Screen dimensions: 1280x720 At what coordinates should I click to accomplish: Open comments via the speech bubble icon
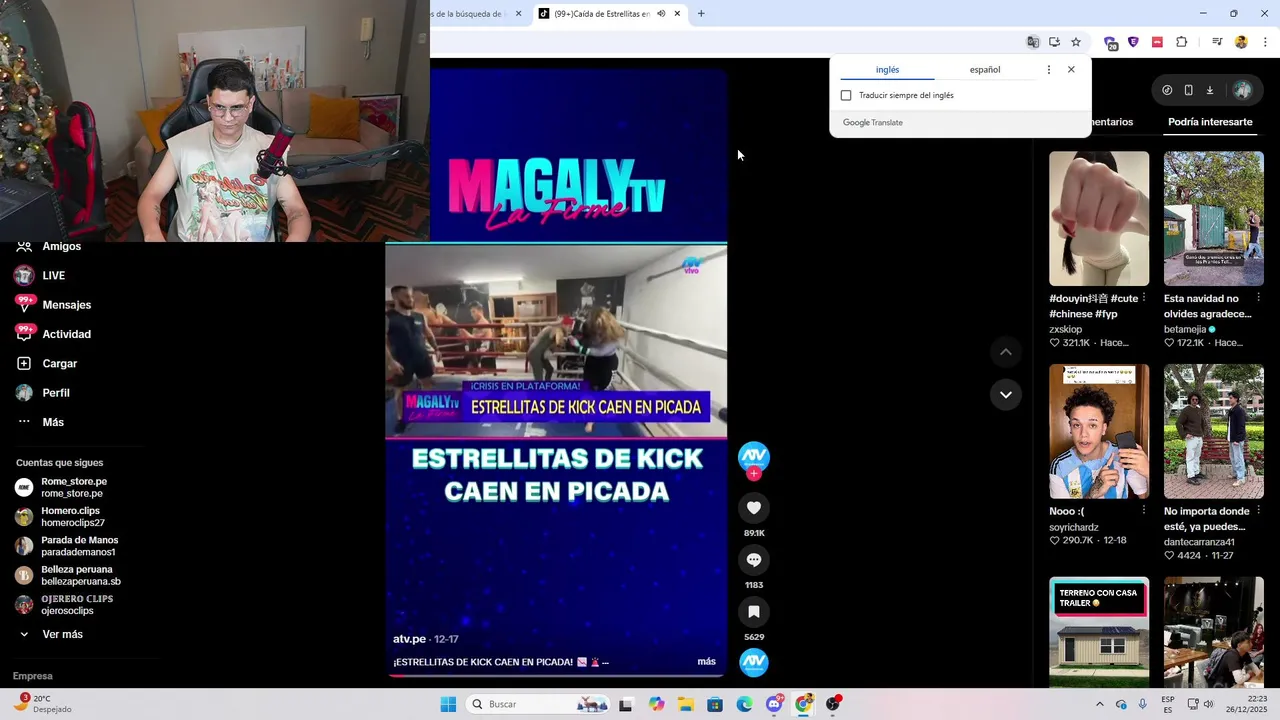coord(754,560)
